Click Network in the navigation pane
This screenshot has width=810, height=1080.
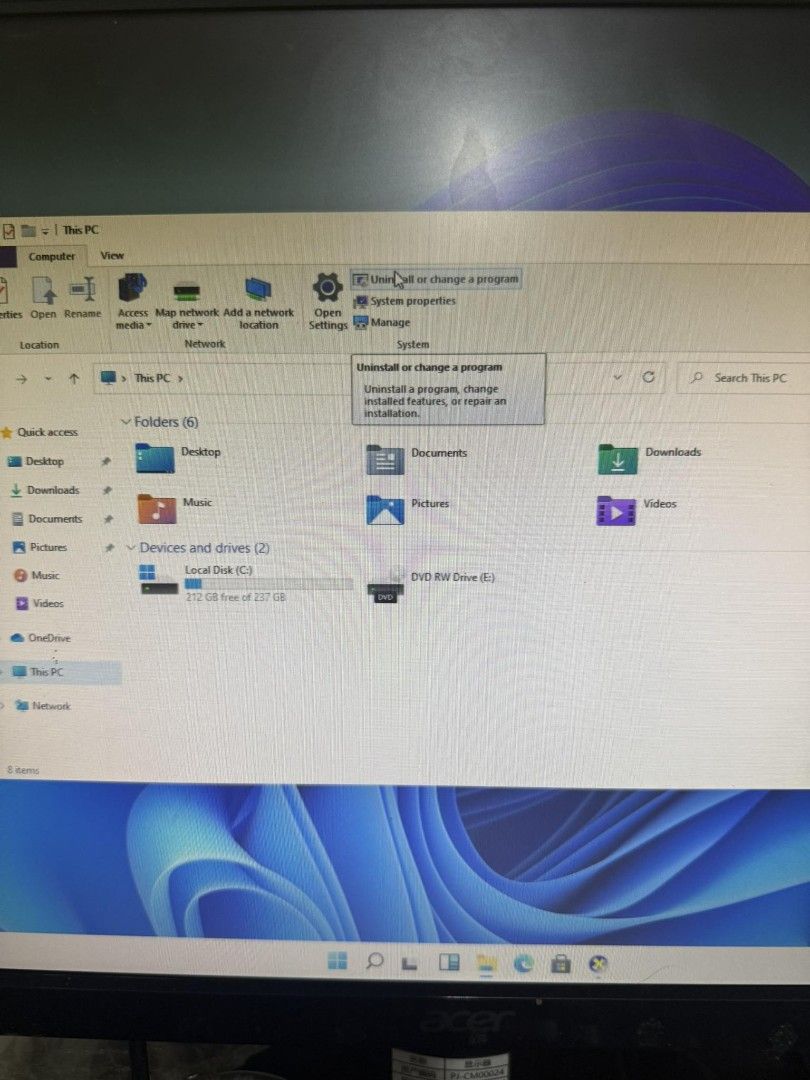point(50,706)
